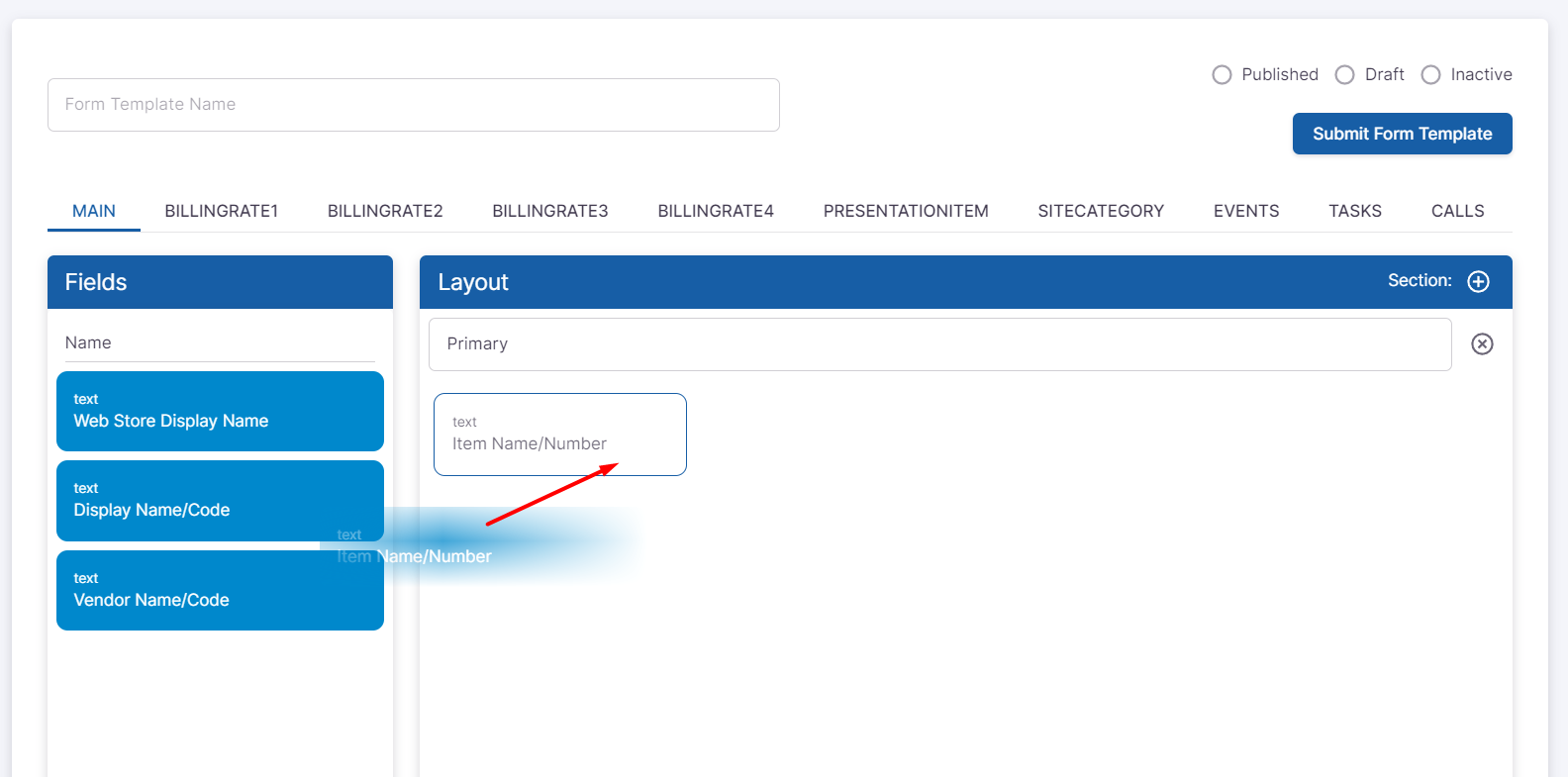Choose the Draft status option
This screenshot has height=777, width=1568.
pyautogui.click(x=1345, y=75)
